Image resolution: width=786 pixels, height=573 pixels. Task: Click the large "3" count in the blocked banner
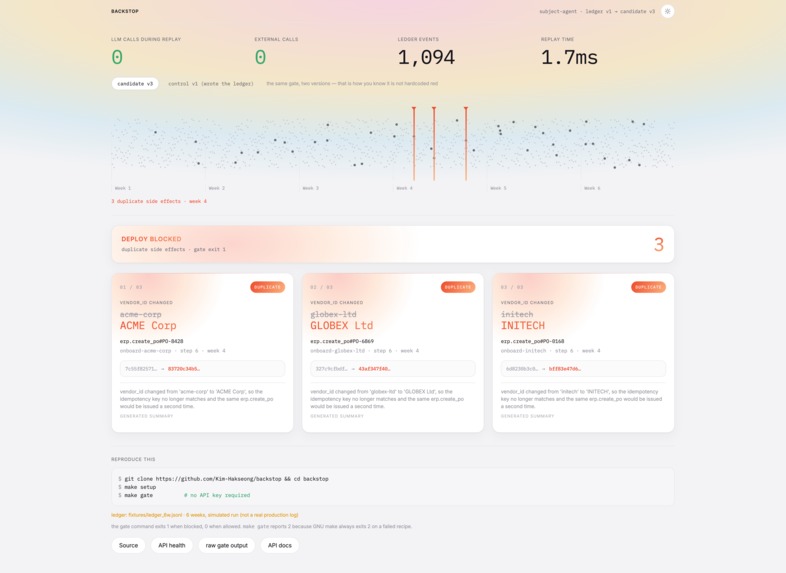click(659, 245)
